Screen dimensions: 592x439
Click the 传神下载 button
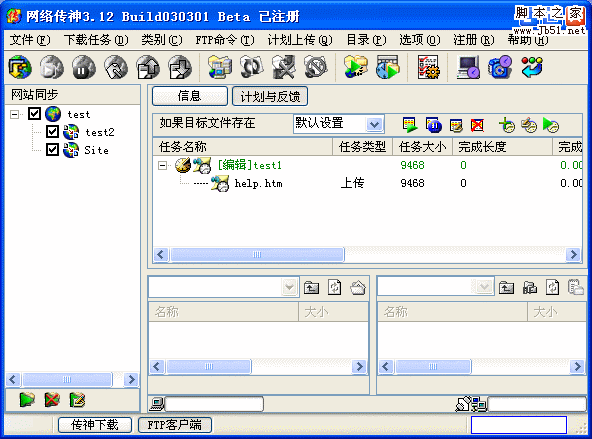(95, 425)
